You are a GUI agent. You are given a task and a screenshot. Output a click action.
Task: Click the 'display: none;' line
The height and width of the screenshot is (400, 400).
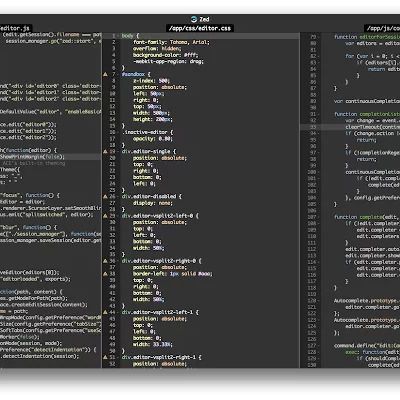click(153, 203)
